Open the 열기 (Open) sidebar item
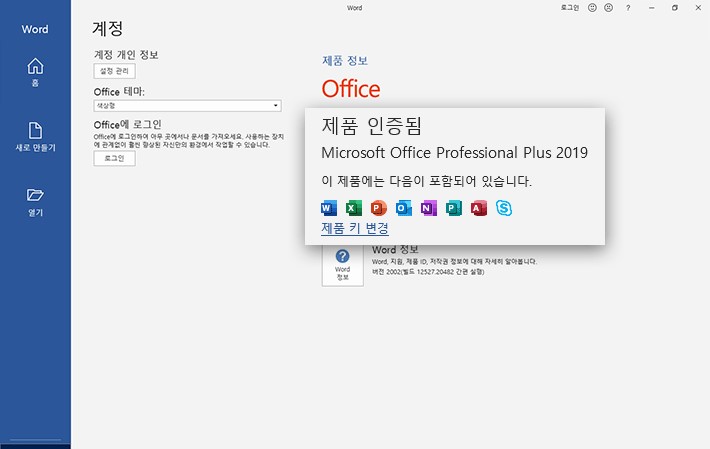Viewport: 710px width, 449px height. click(x=35, y=202)
